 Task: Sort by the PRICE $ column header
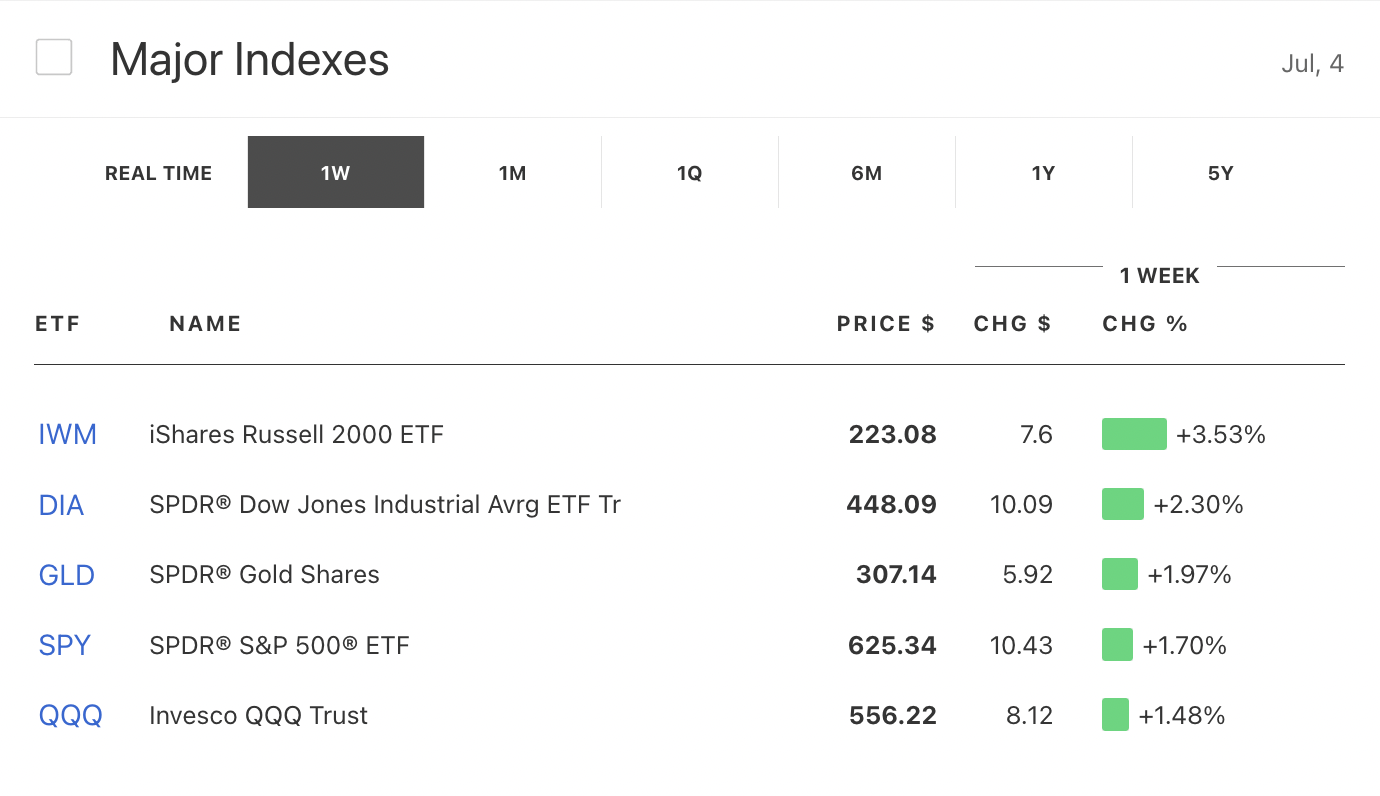(x=886, y=324)
